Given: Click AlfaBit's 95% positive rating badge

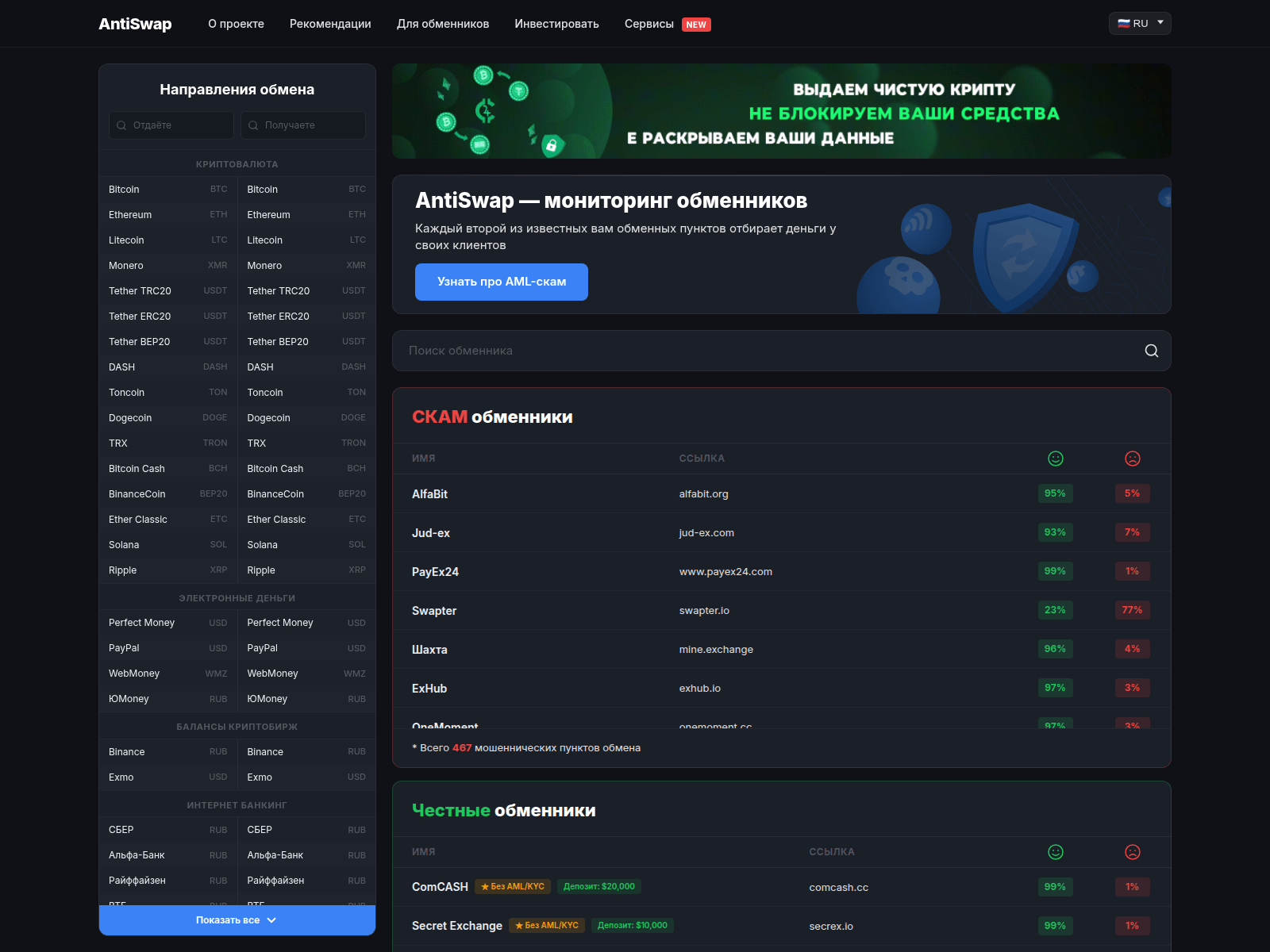Looking at the screenshot, I should (1055, 493).
